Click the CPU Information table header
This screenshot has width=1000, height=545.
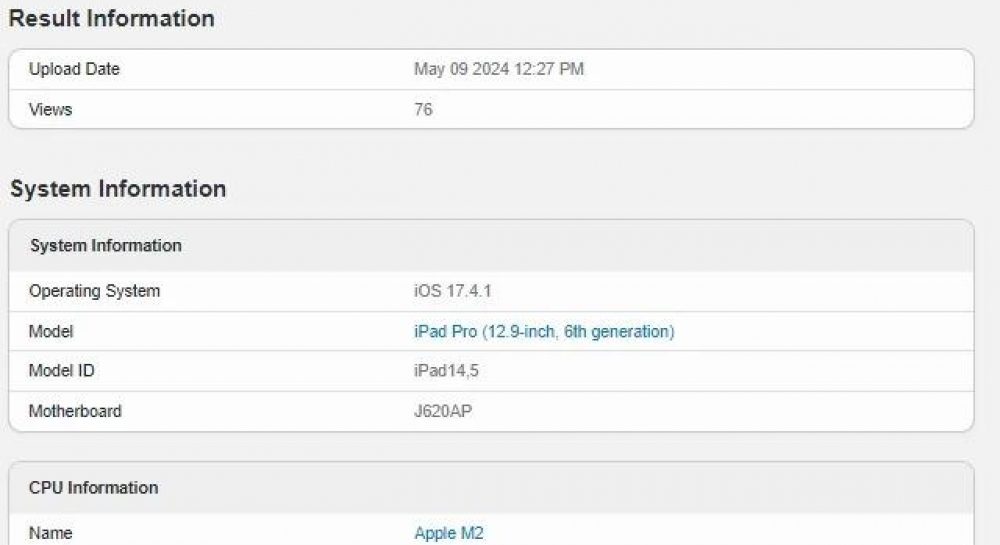tap(491, 488)
